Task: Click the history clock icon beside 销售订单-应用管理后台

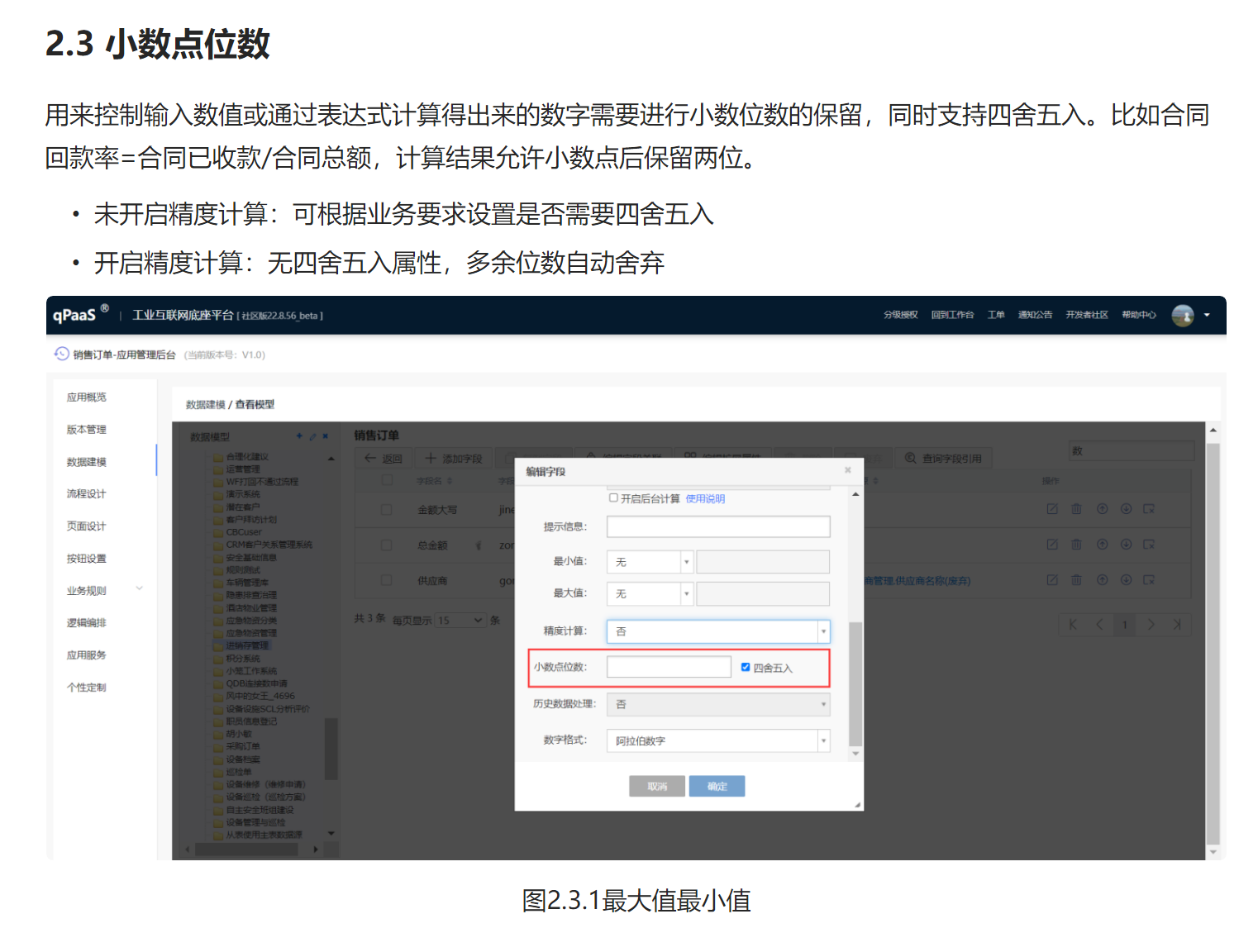Action: click(61, 355)
